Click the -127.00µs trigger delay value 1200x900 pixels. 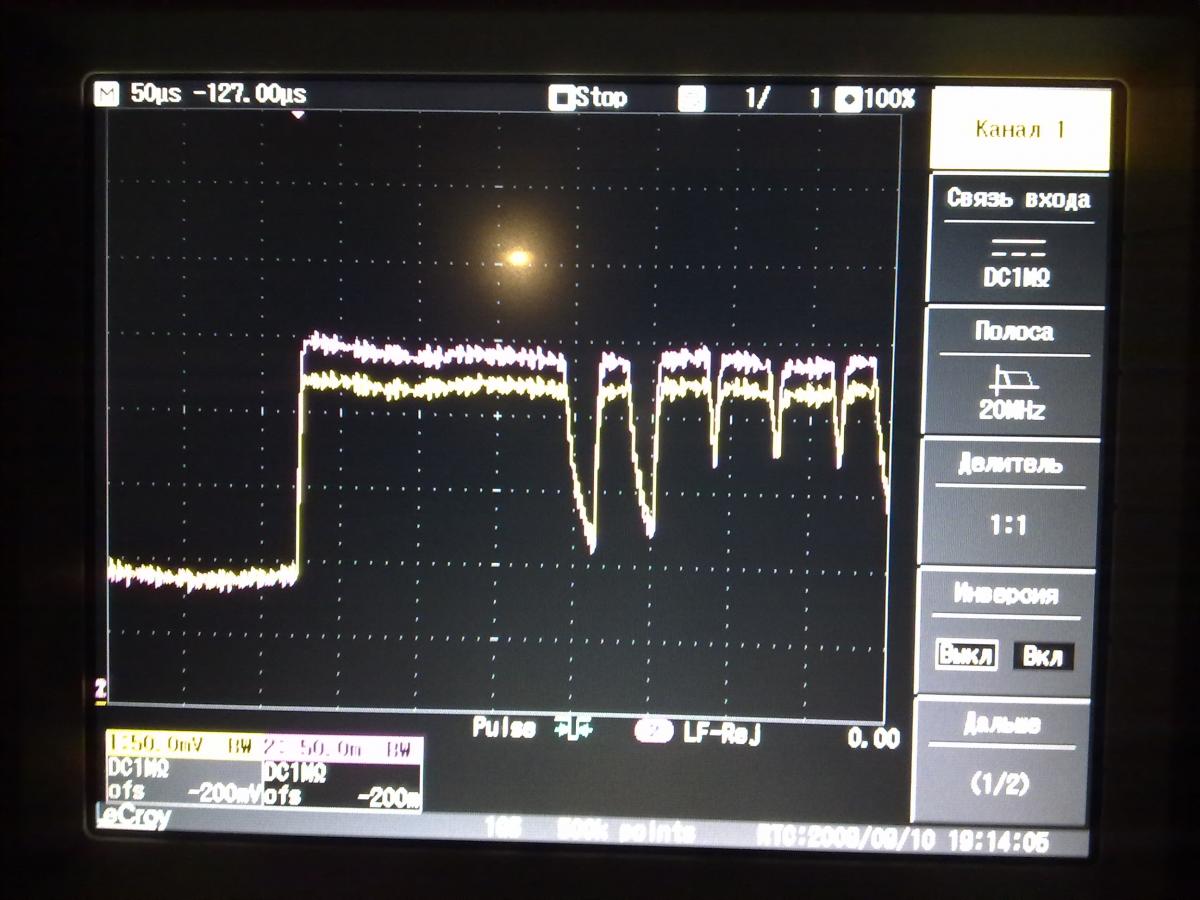pyautogui.click(x=249, y=95)
